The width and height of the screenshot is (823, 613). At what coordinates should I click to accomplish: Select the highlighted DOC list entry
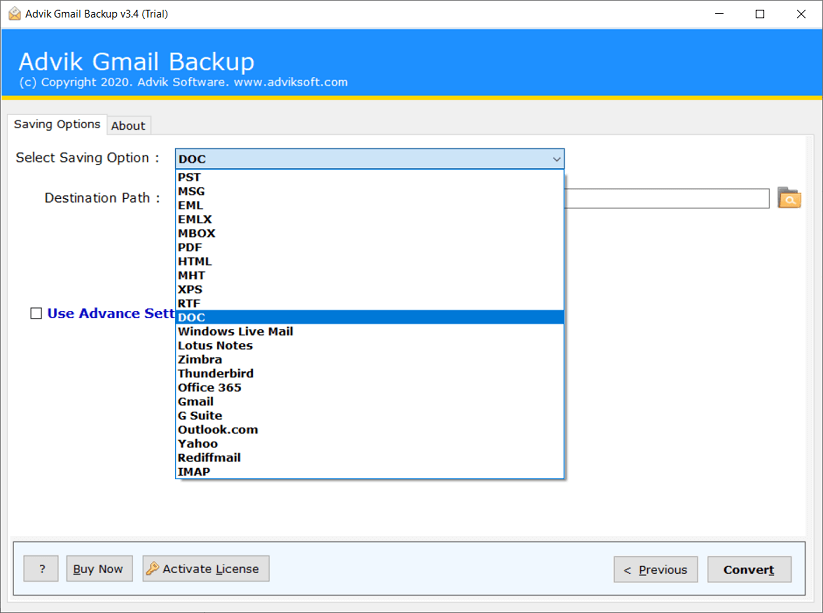point(370,317)
